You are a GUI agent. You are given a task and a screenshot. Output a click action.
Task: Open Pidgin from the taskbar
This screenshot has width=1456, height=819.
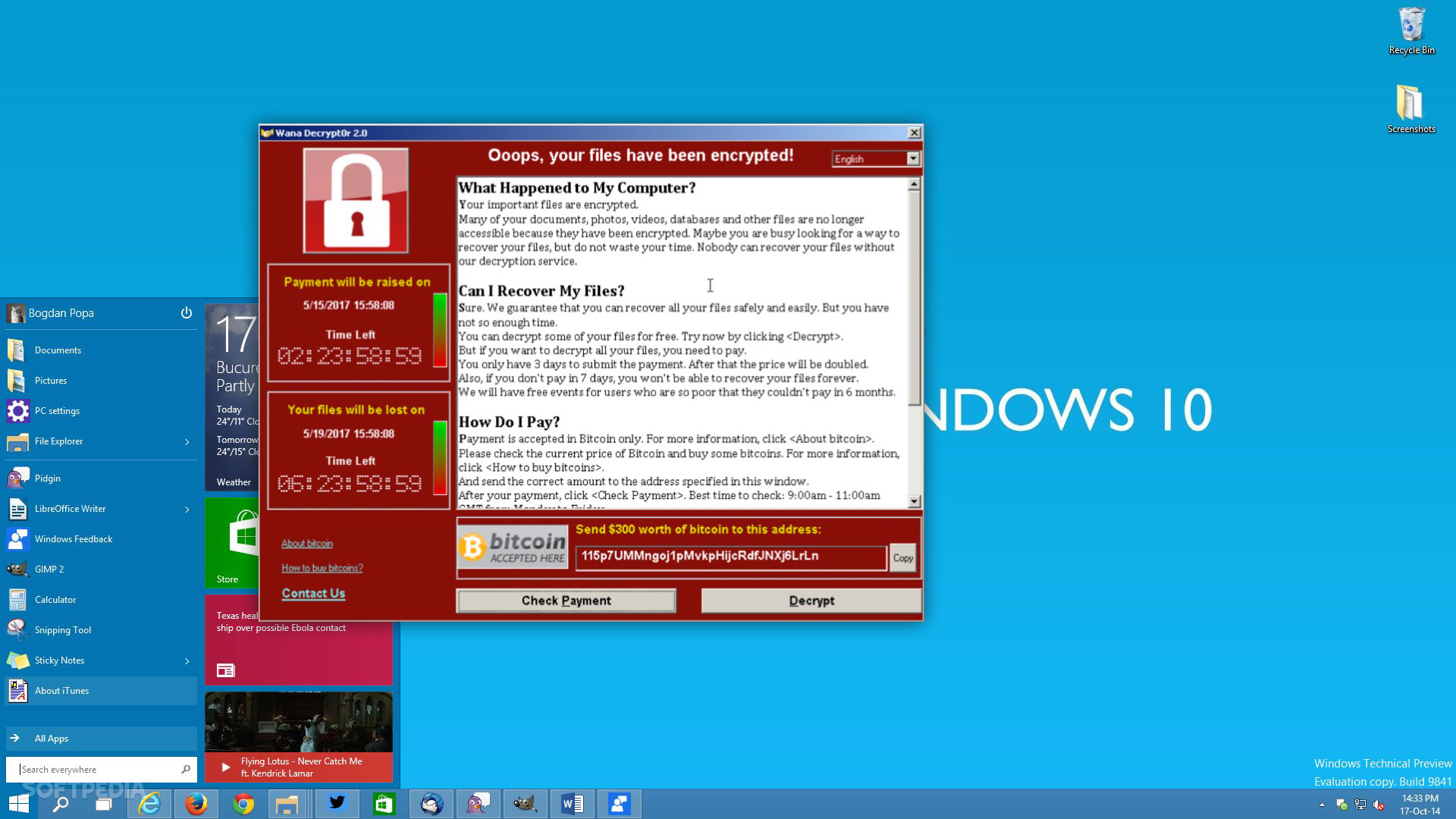(x=479, y=804)
